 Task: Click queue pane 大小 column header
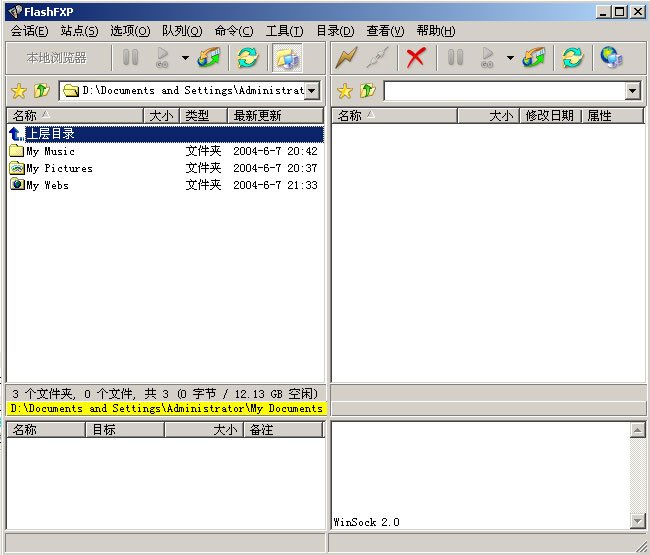(x=204, y=430)
